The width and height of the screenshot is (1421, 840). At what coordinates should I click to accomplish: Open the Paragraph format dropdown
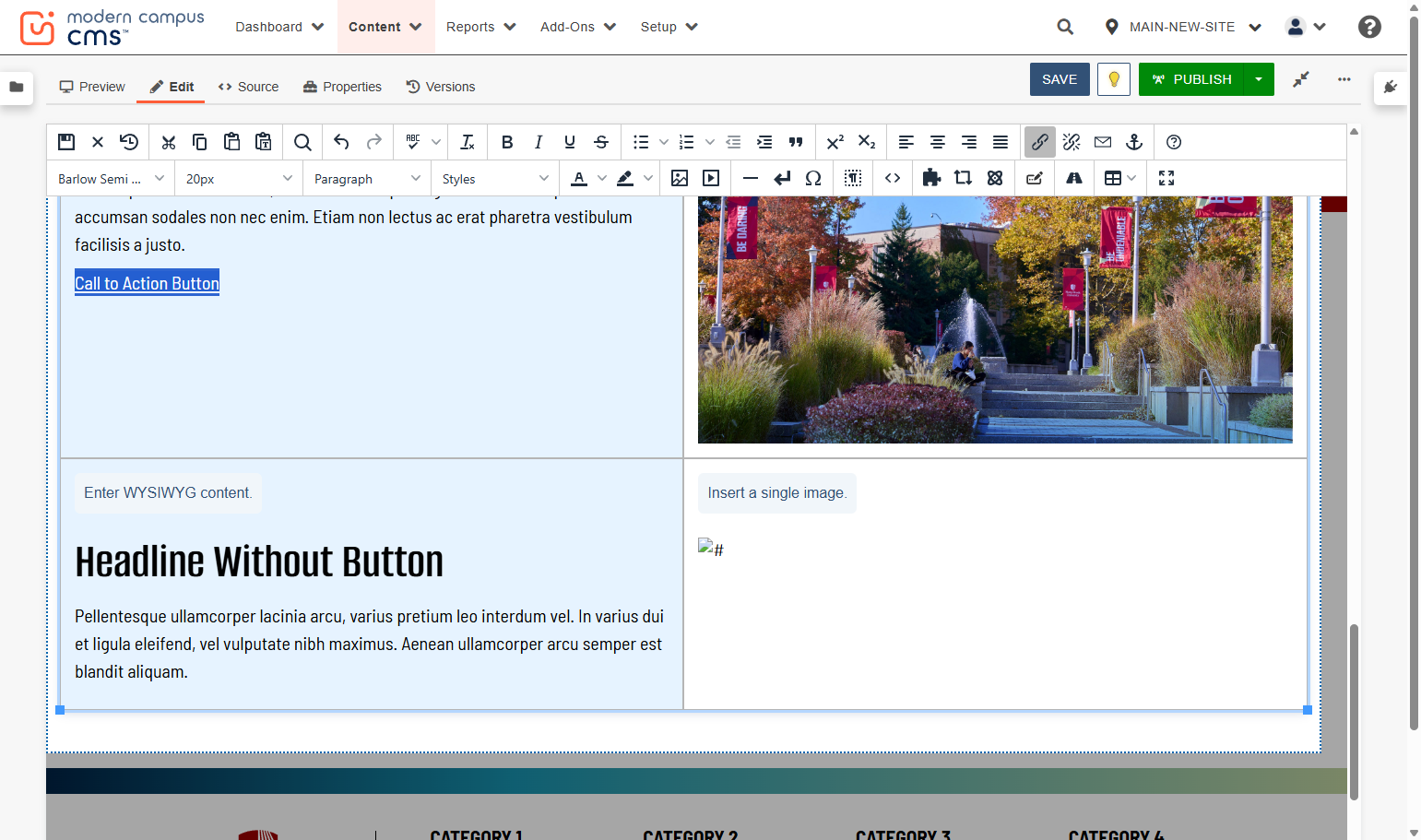pos(367,178)
